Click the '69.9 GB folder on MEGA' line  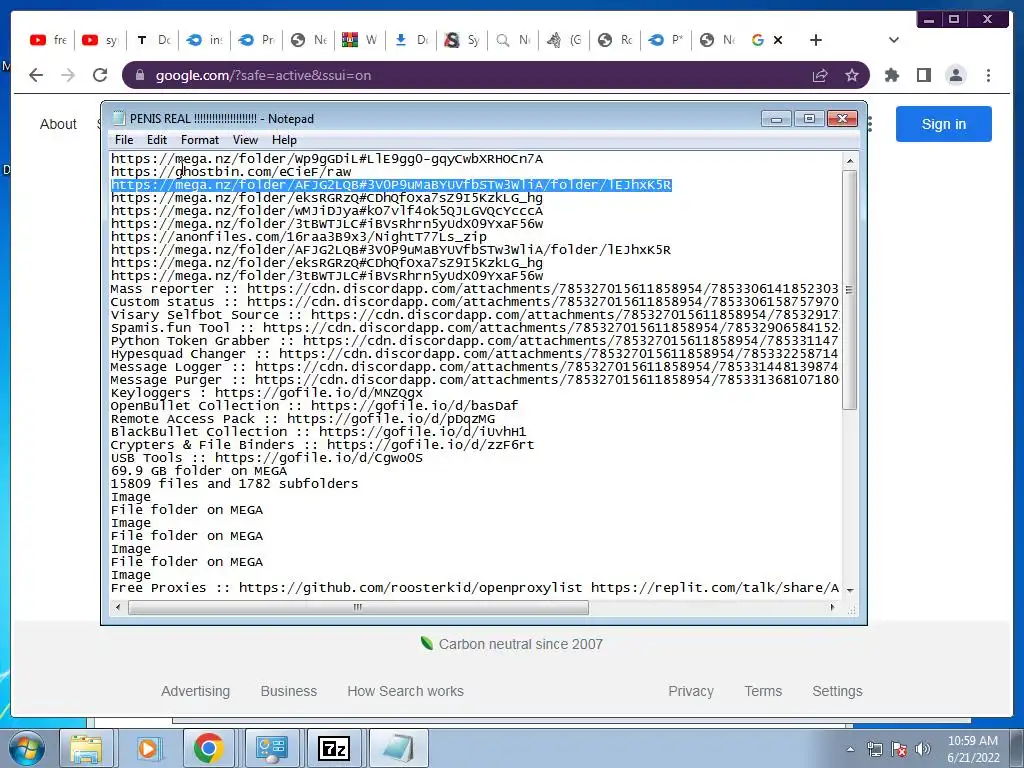(x=199, y=471)
